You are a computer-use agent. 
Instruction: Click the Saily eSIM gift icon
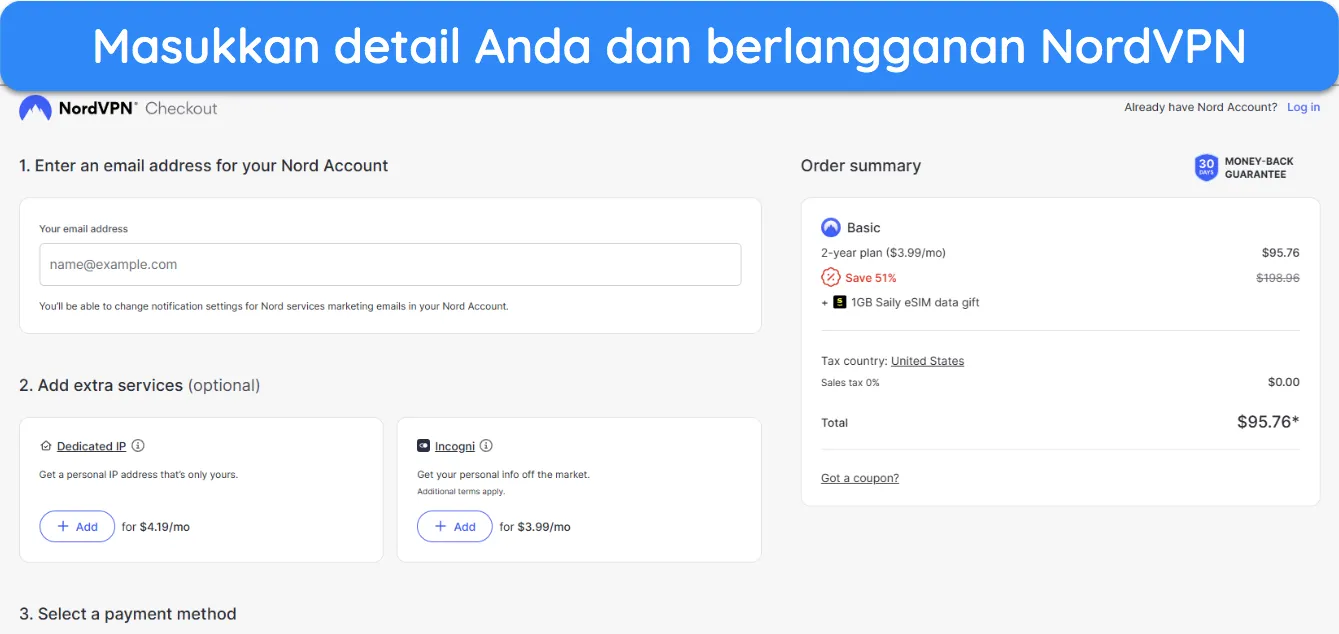coord(840,302)
